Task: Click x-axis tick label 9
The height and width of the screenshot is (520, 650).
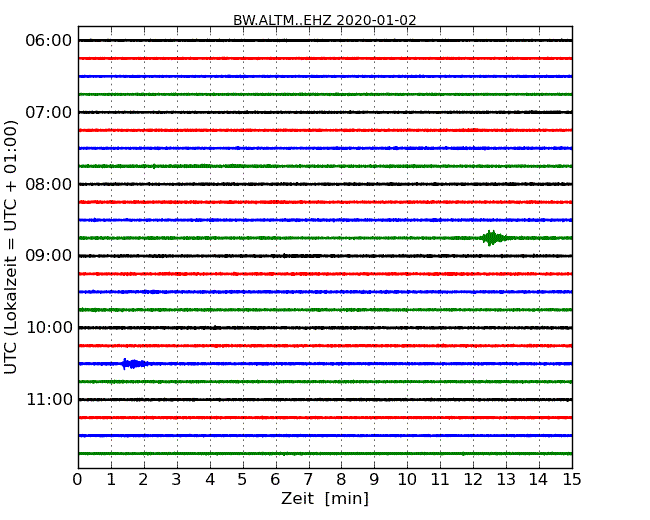Action: [374, 480]
